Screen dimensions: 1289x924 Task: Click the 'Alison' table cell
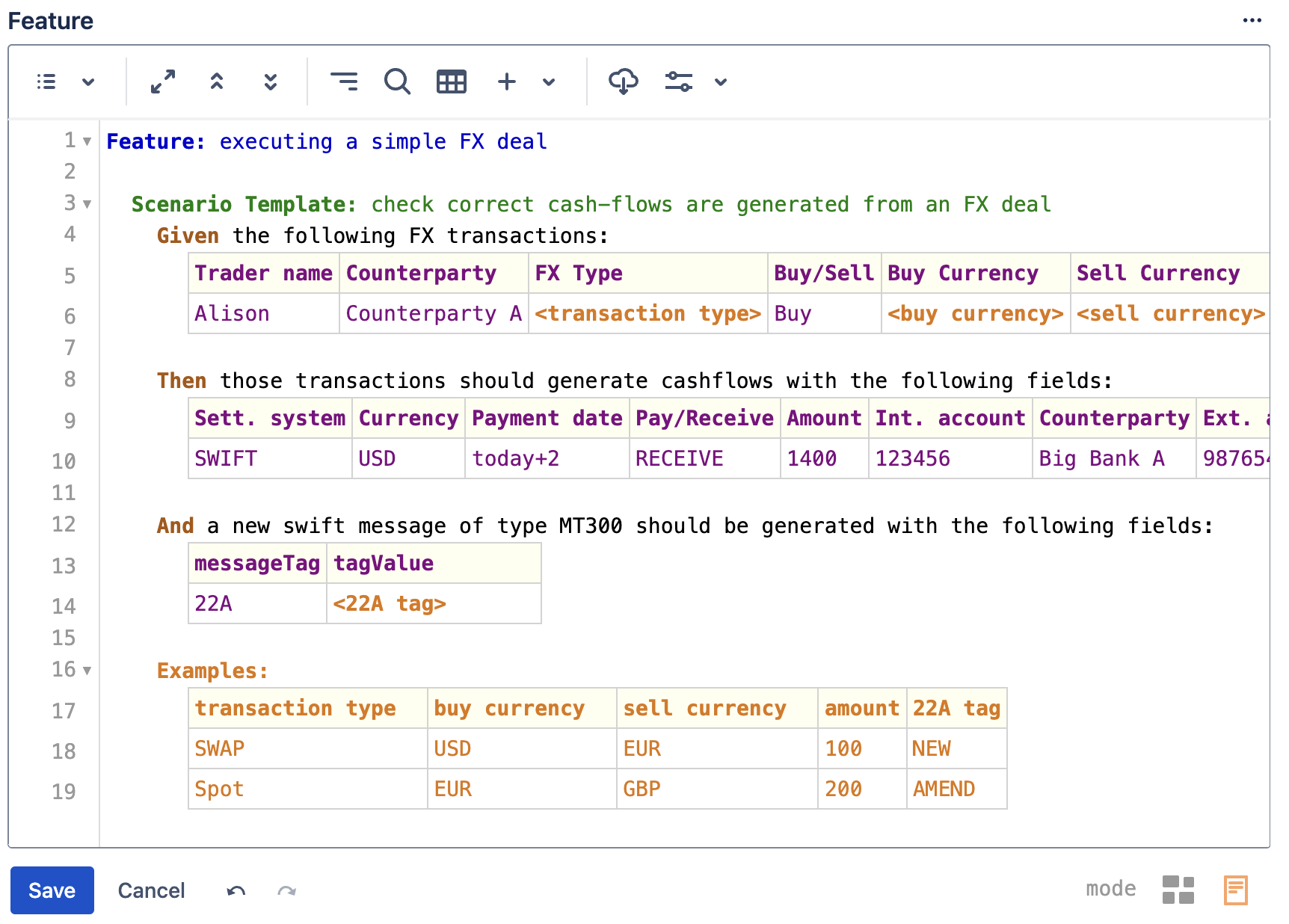264,313
